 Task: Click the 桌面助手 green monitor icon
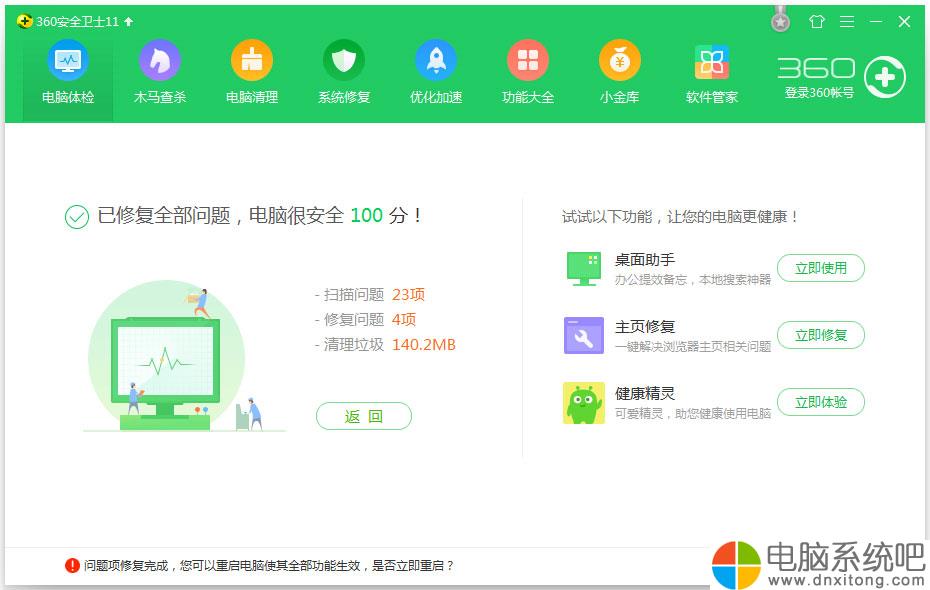[584, 269]
